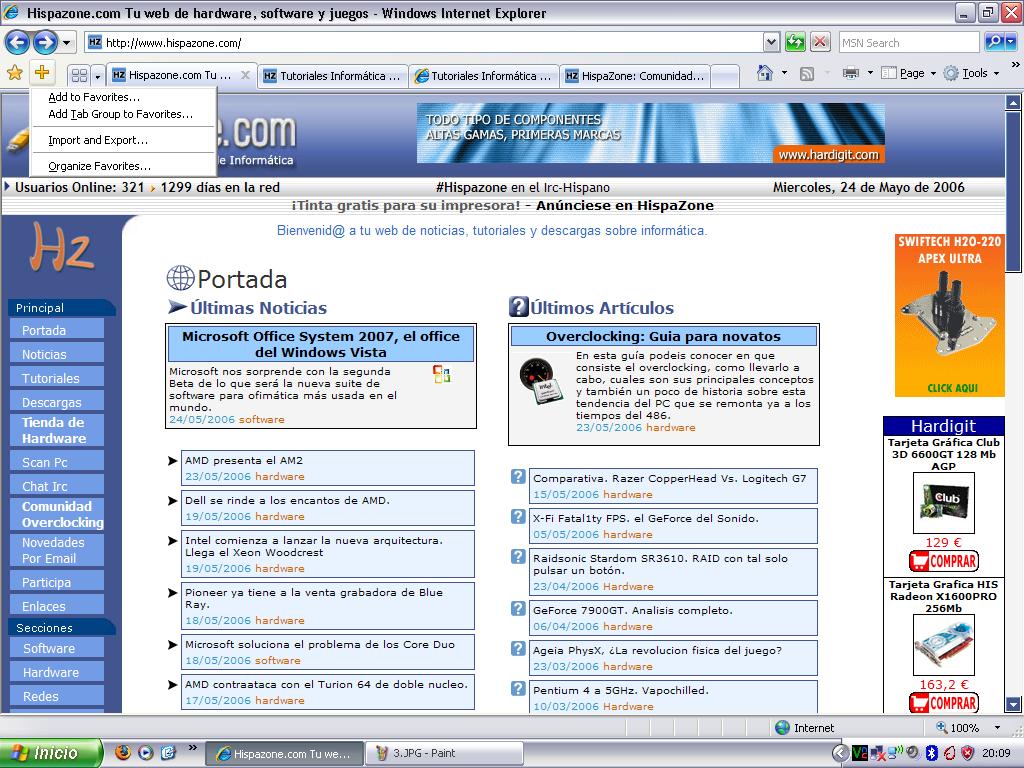Click COMPRAR button under the 129 € card
The width and height of the screenshot is (1024, 768).
click(943, 561)
